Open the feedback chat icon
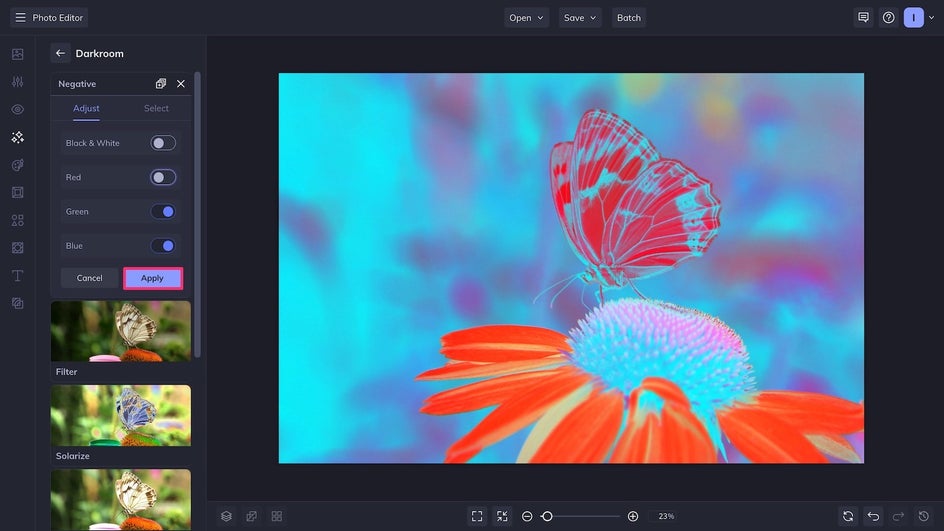The image size is (944, 531). click(x=863, y=17)
